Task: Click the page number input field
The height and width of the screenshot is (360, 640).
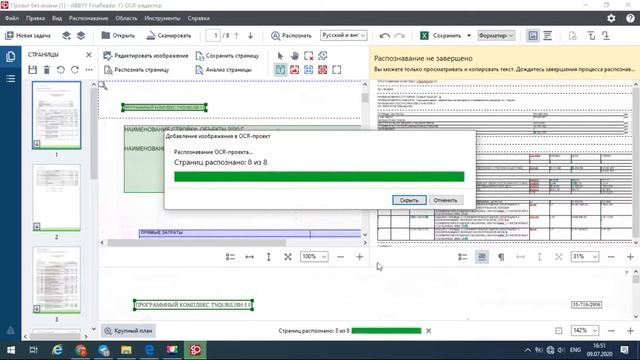Action: [x=213, y=36]
